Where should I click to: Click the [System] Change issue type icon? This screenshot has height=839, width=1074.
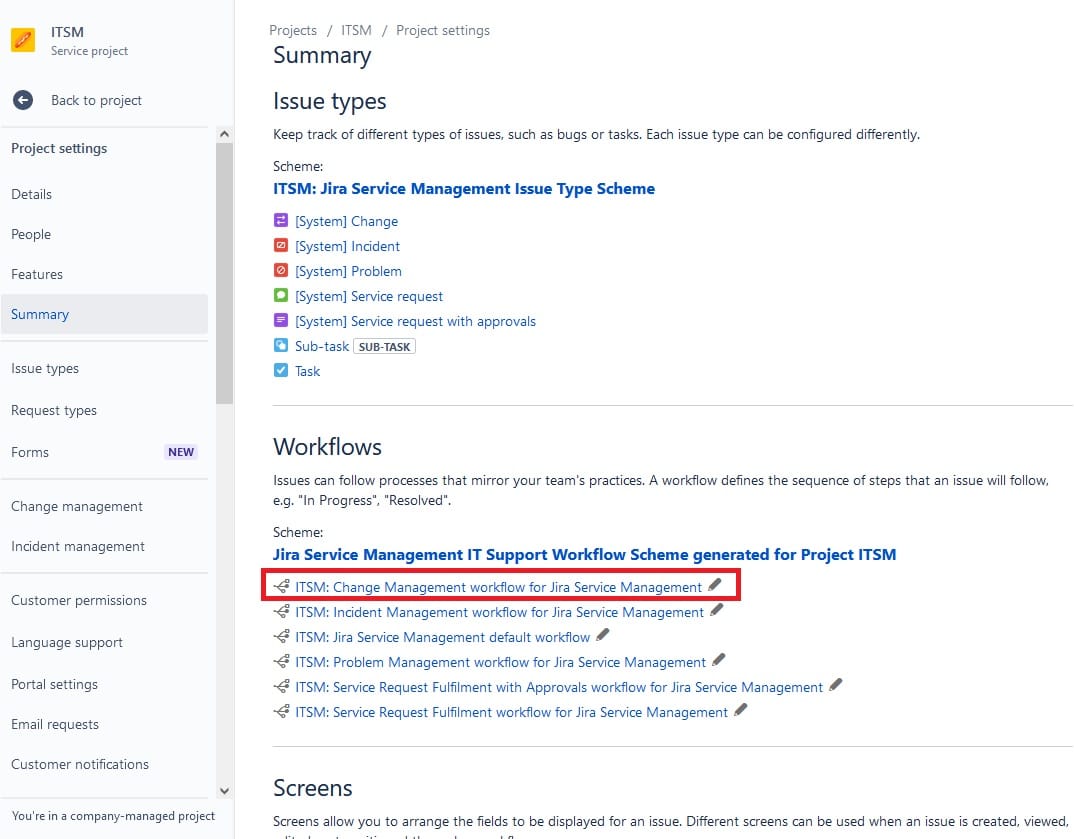pyautogui.click(x=281, y=221)
